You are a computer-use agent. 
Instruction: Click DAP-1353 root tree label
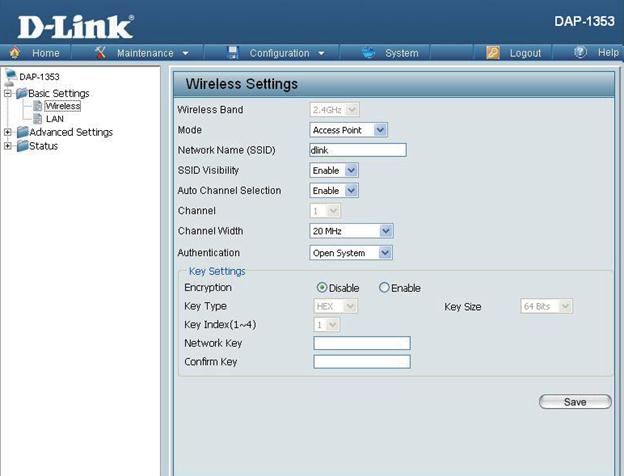pos(39,76)
